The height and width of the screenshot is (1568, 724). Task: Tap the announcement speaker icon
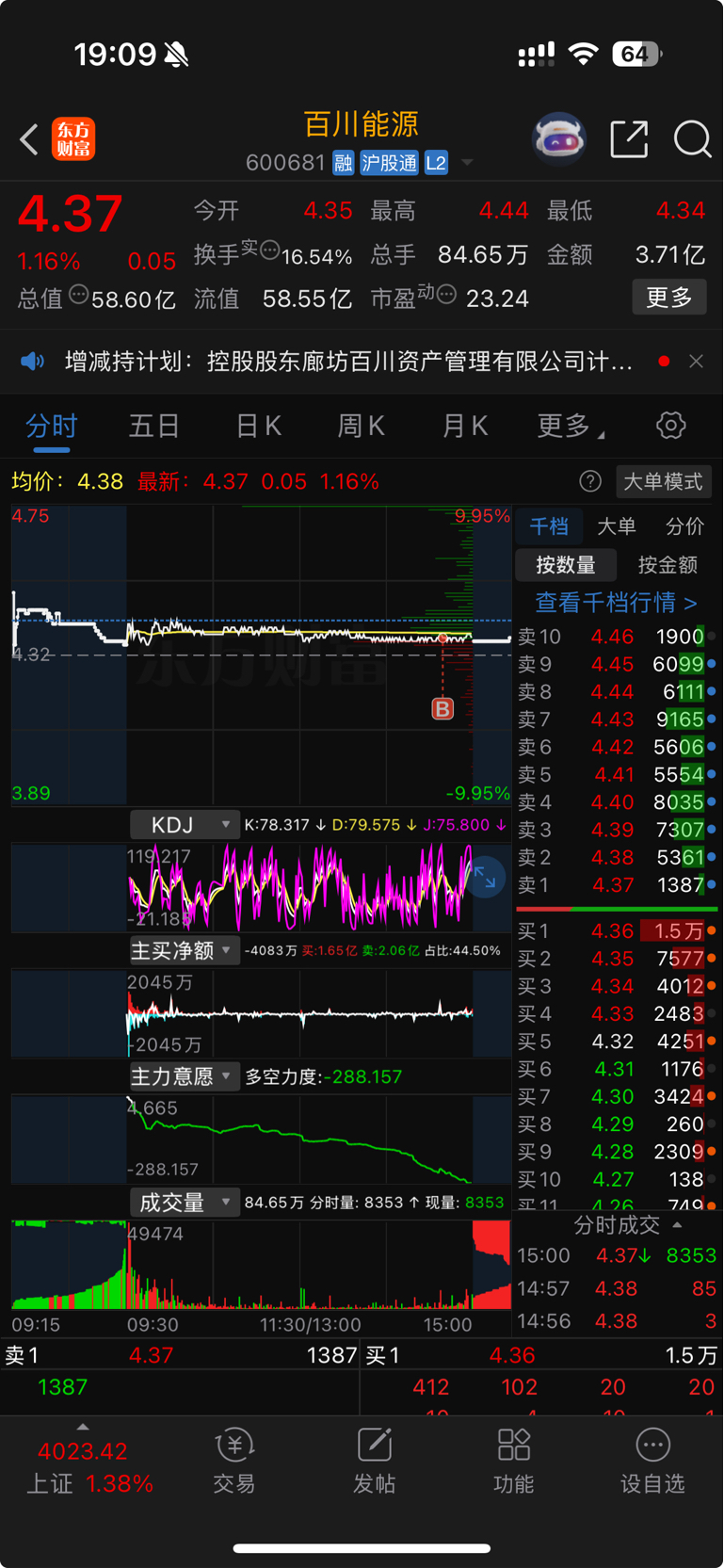point(33,362)
